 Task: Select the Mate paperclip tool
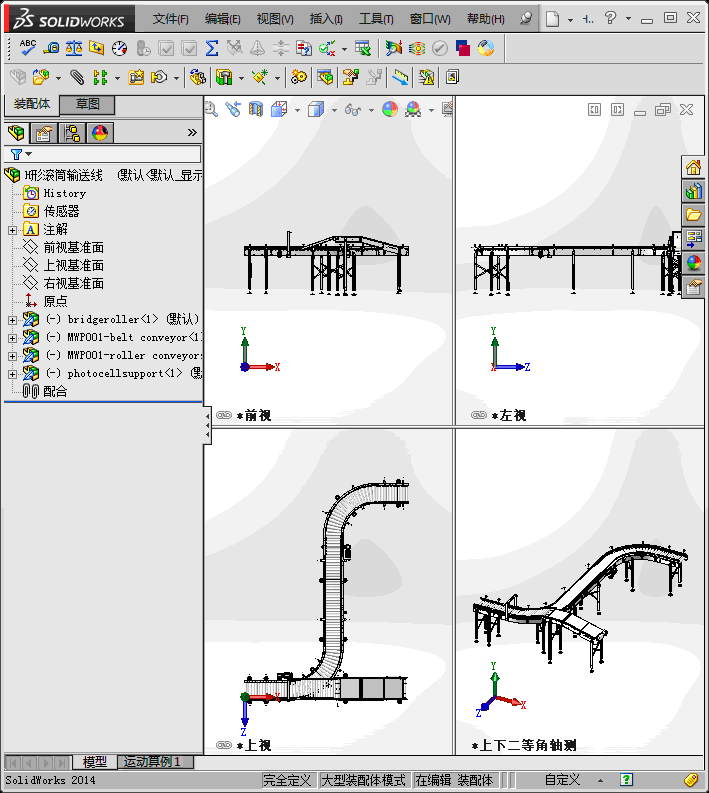77,77
